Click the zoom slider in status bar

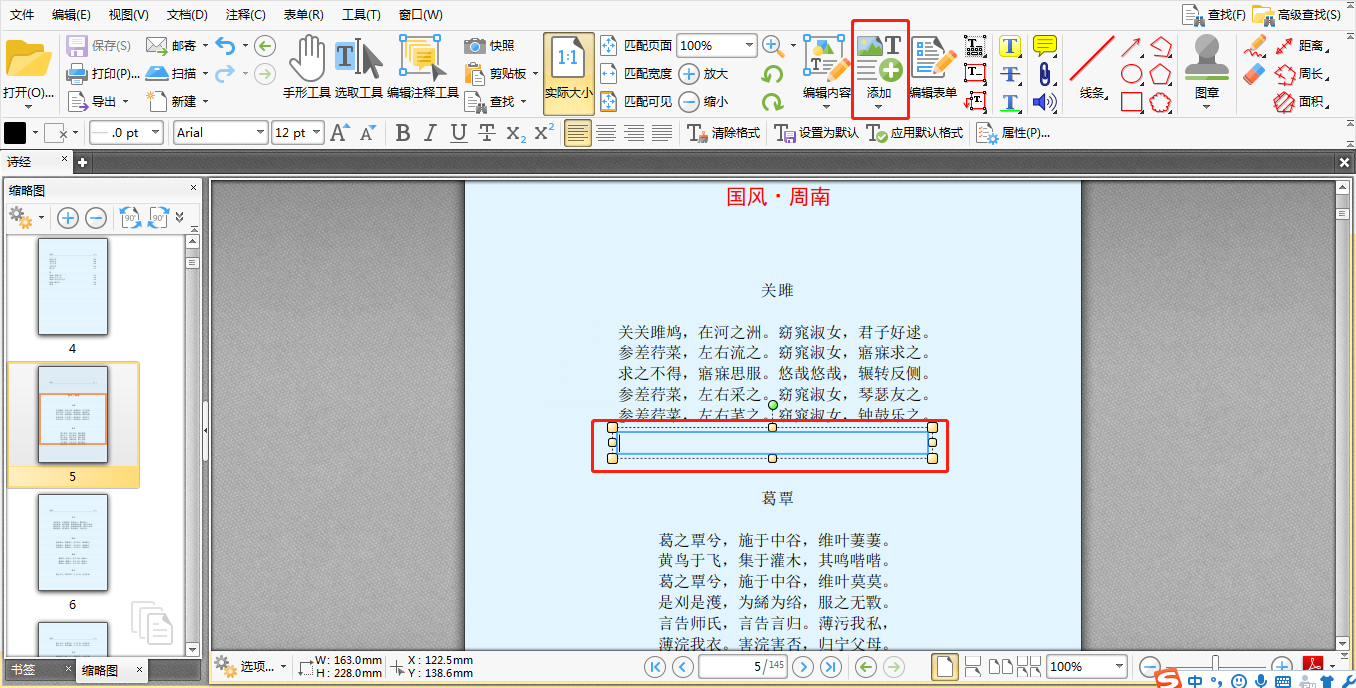(x=1216, y=666)
